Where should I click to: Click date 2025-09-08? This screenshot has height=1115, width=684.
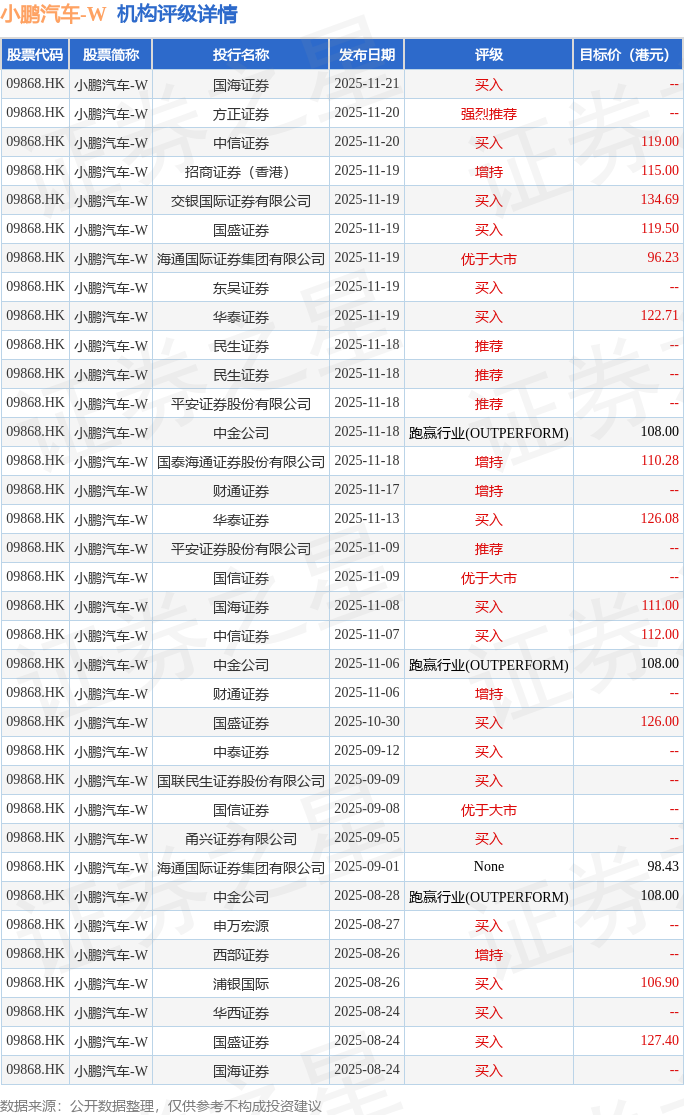367,809
